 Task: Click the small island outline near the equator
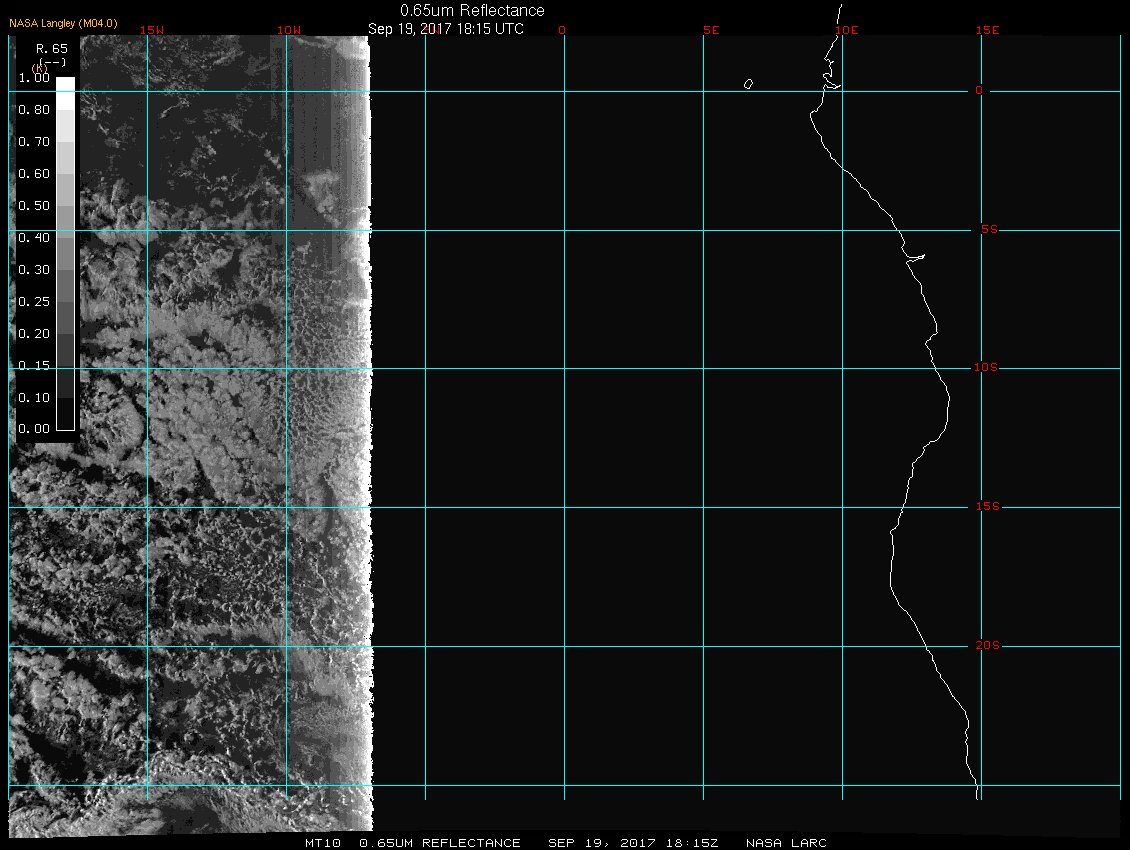(748, 84)
